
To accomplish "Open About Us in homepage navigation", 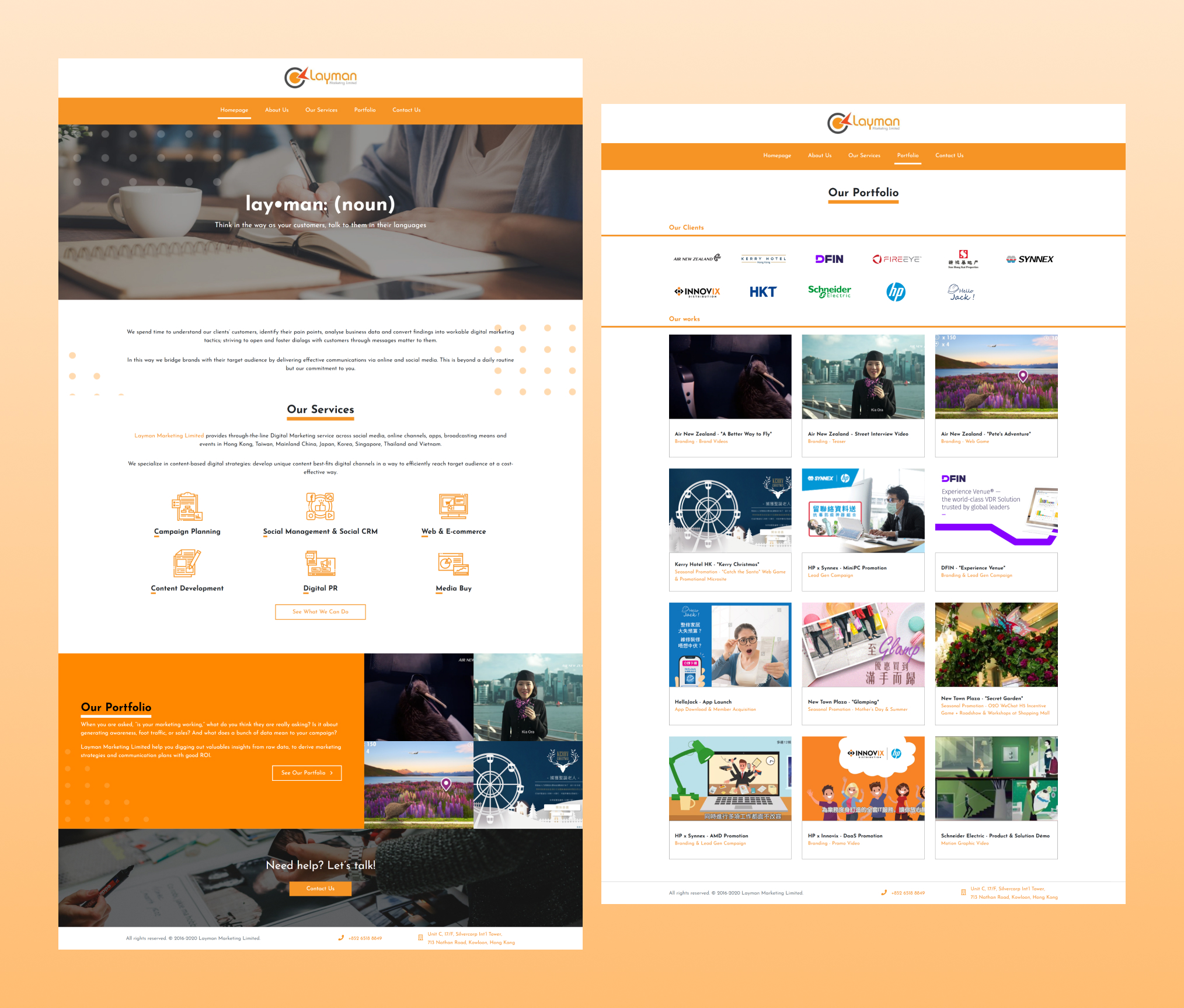I will click(x=277, y=110).
